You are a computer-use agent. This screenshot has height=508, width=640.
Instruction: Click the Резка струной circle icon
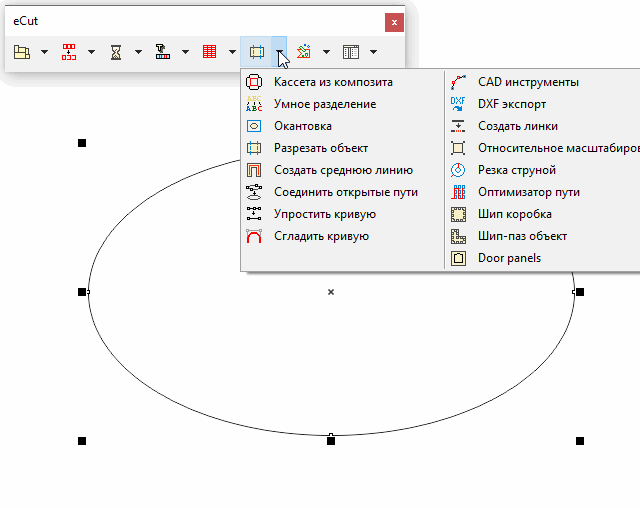coord(458,170)
